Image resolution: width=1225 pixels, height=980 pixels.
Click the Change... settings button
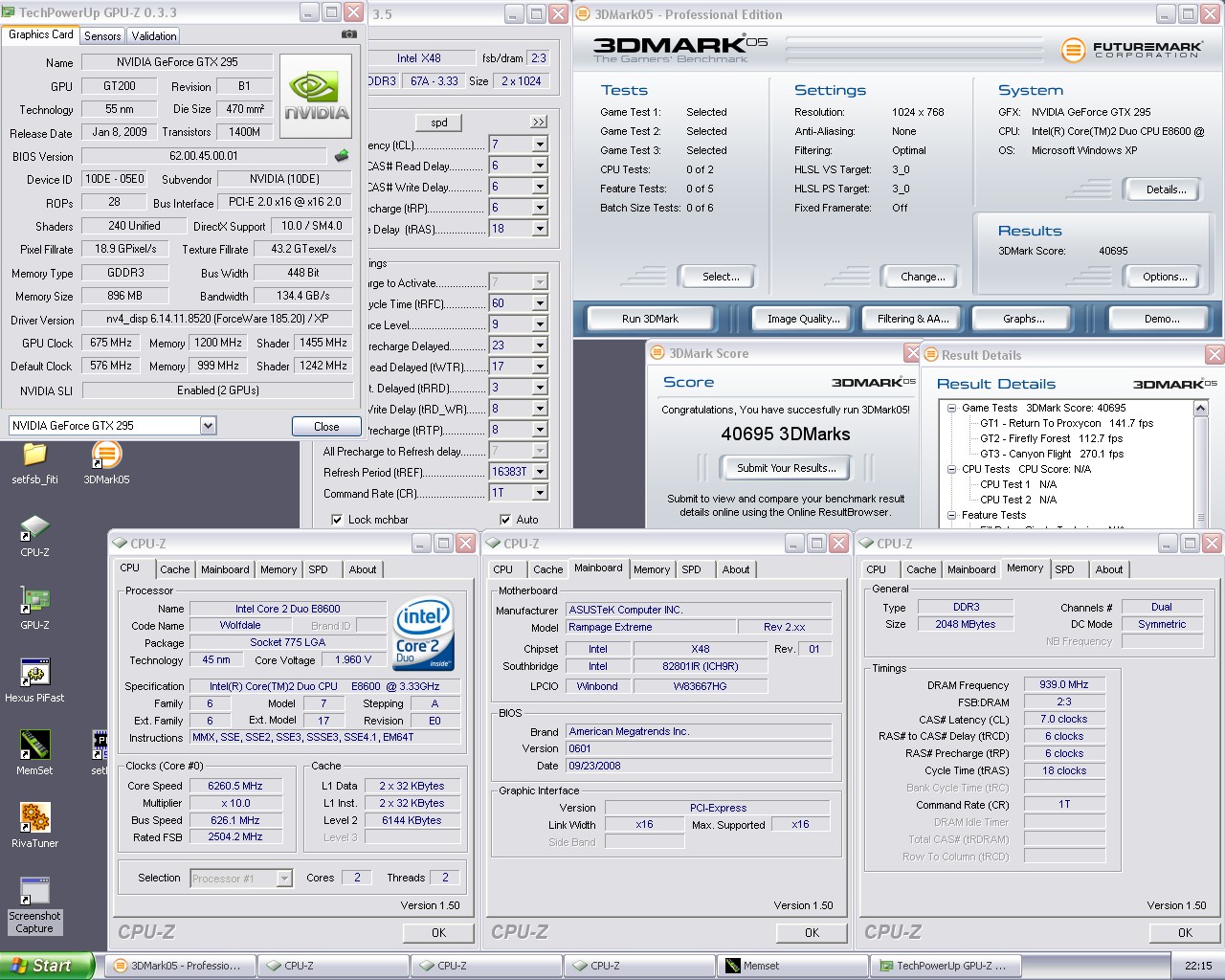pyautogui.click(x=923, y=277)
